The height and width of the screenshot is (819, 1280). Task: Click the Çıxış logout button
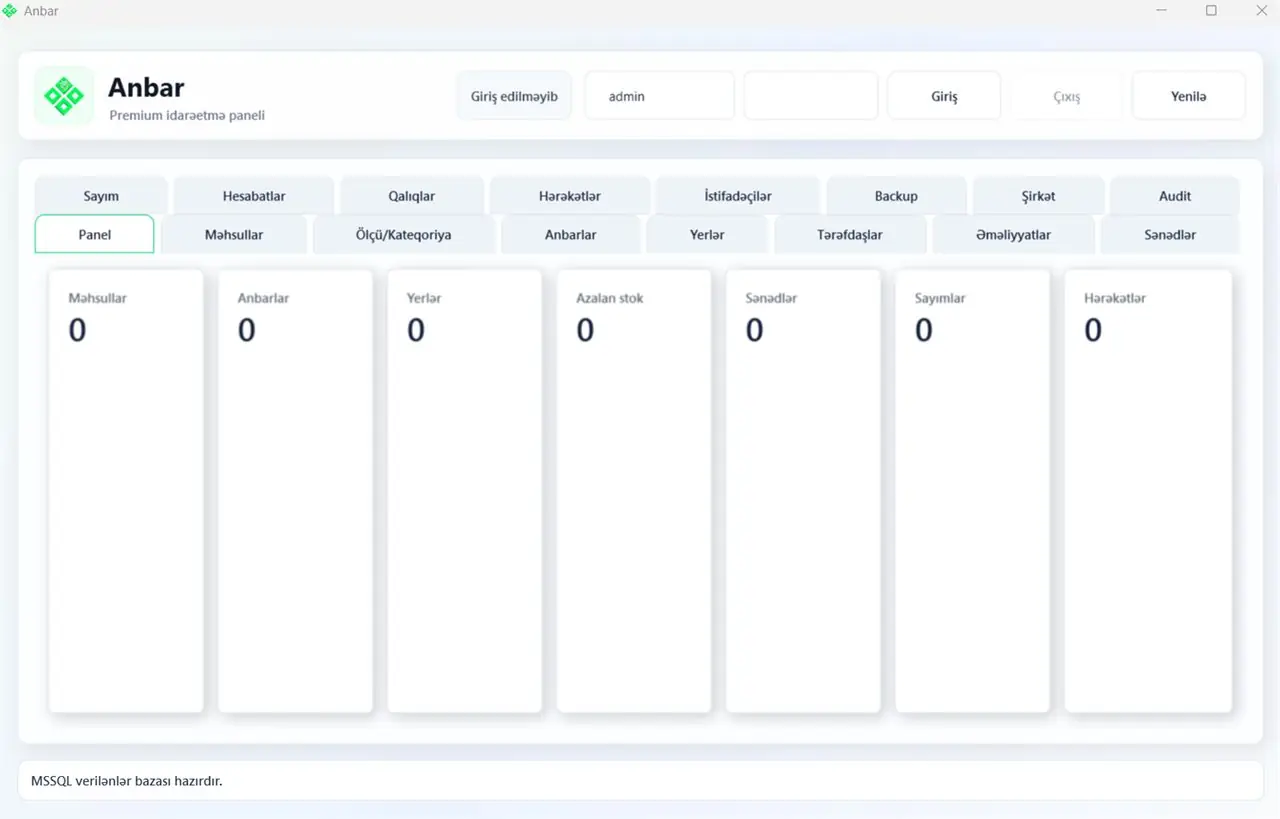[x=1066, y=96]
